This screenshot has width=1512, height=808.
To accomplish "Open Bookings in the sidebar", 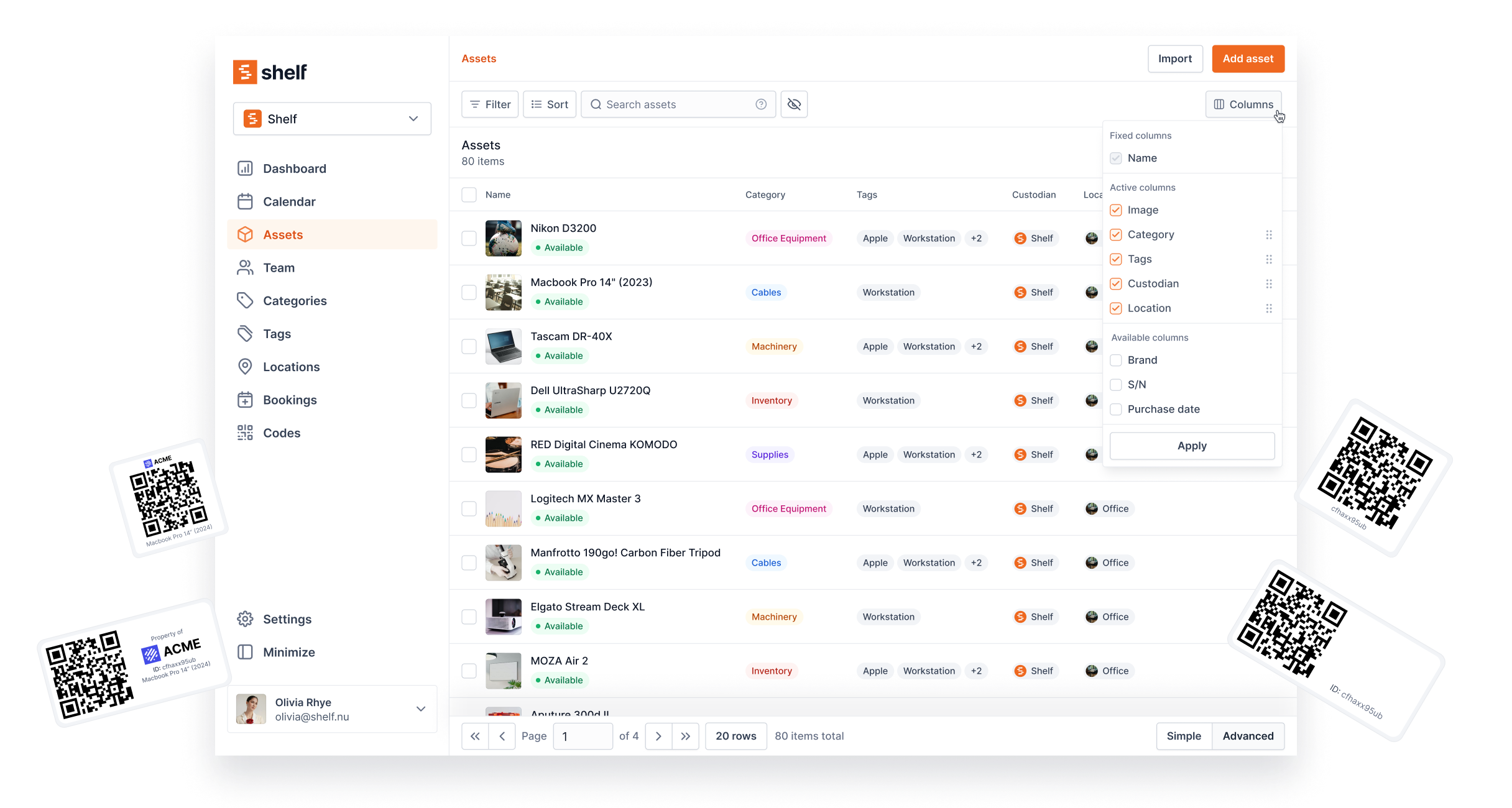I will point(289,400).
